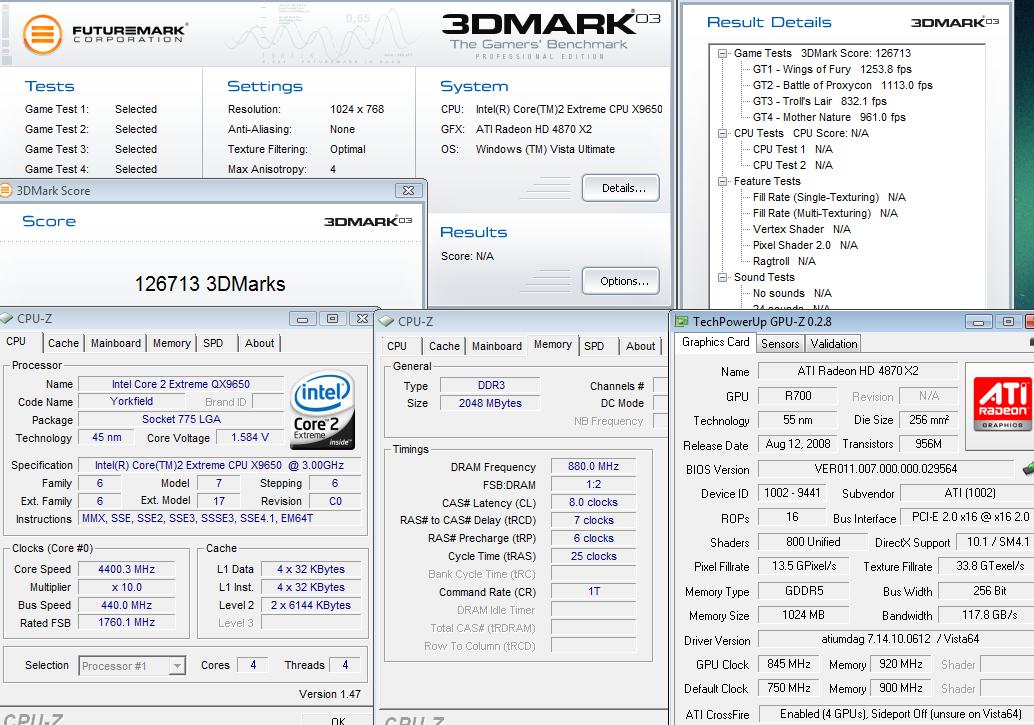This screenshot has width=1034, height=725.
Task: Click the GPU-Z title bar icon
Action: (681, 321)
